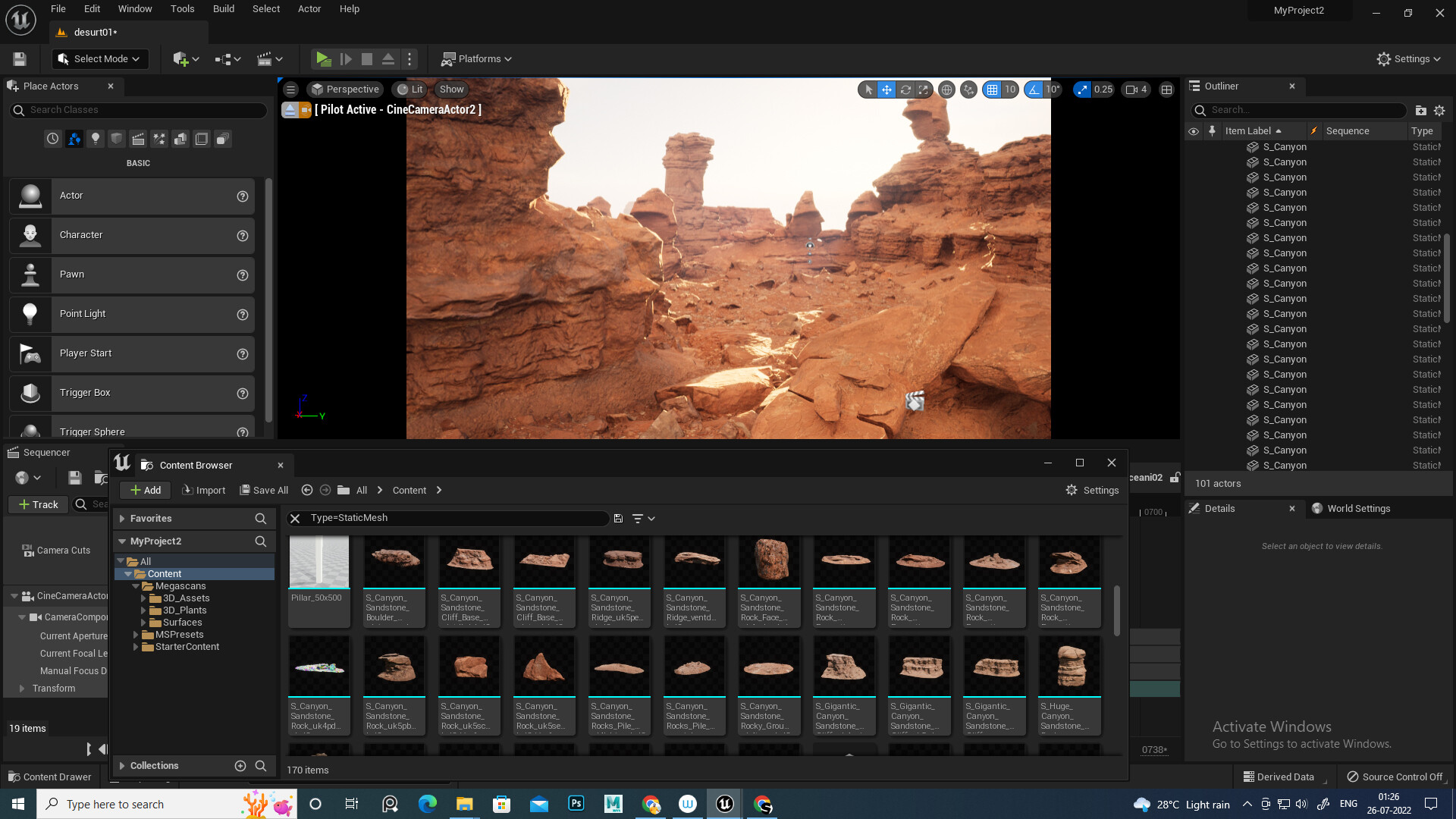Screen dimensions: 1456x819
Task: Open the Cinematic category in Place Actors
Action: [139, 139]
